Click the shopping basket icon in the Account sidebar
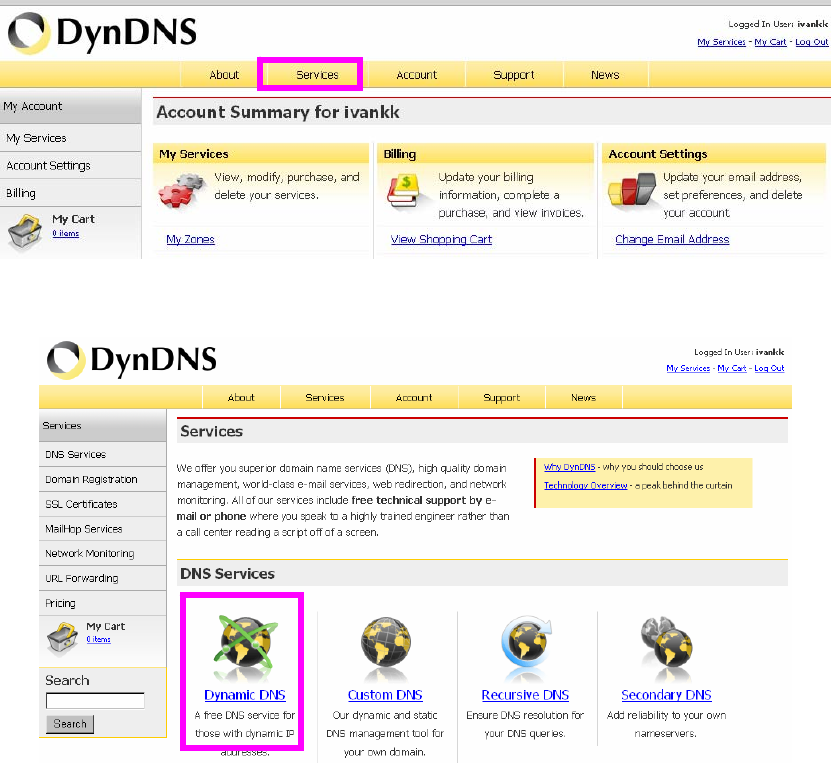The image size is (831, 763). click(25, 232)
